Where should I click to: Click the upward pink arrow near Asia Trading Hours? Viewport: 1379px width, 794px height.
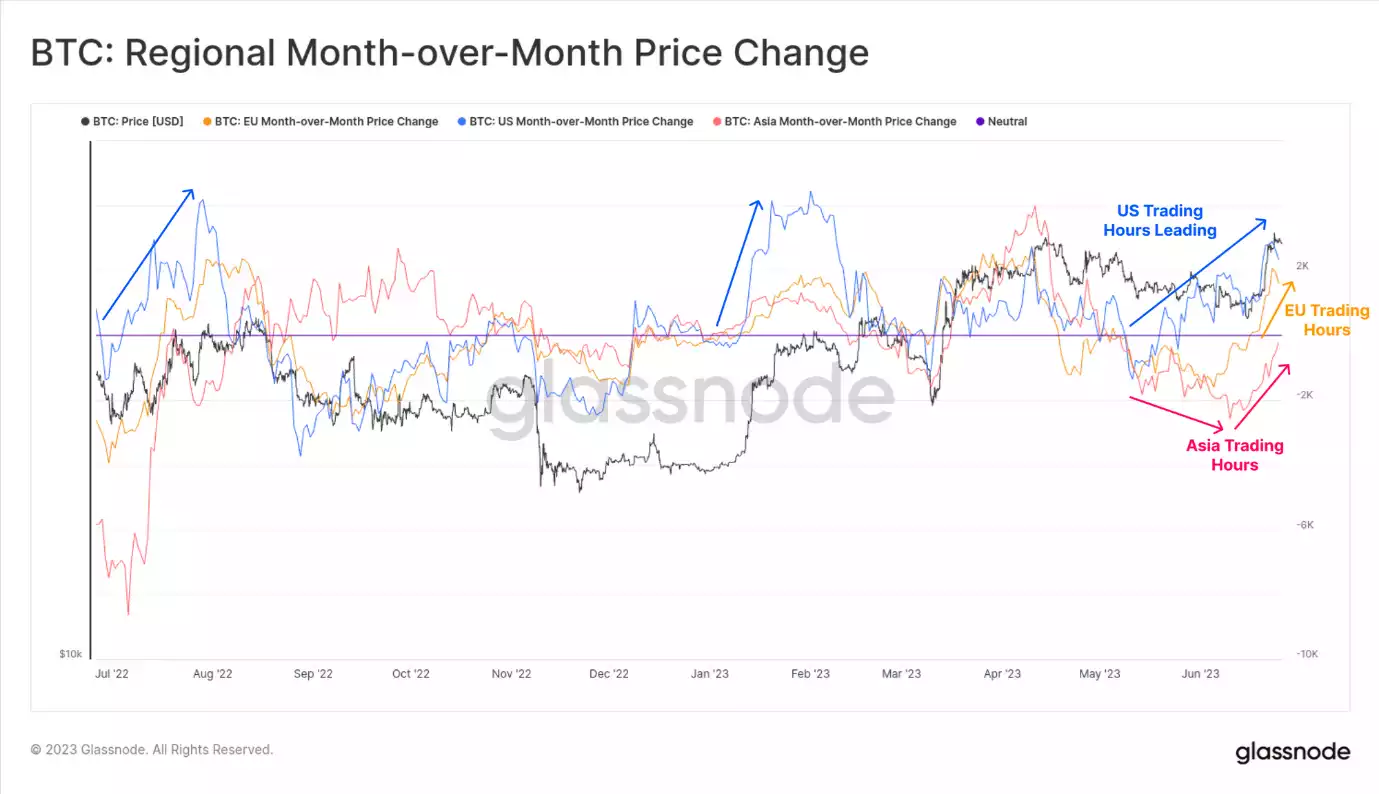(x=1262, y=396)
